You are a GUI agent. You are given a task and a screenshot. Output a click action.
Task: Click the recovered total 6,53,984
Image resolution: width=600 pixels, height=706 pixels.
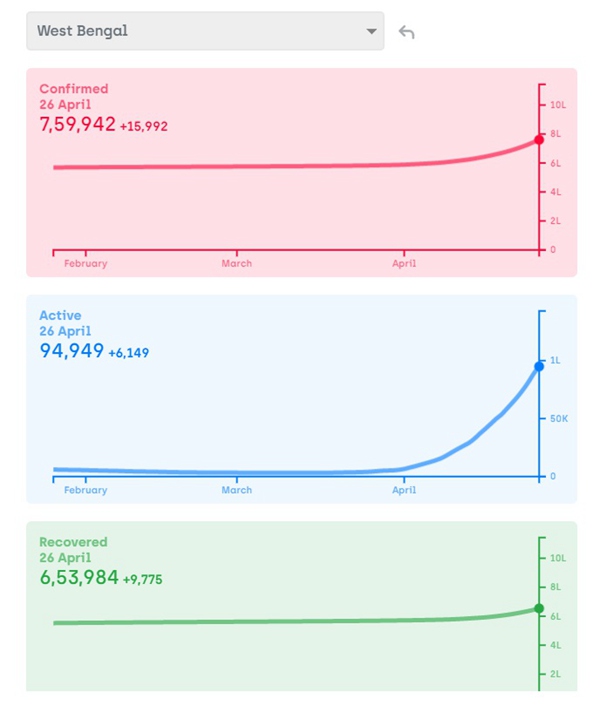[79, 578]
